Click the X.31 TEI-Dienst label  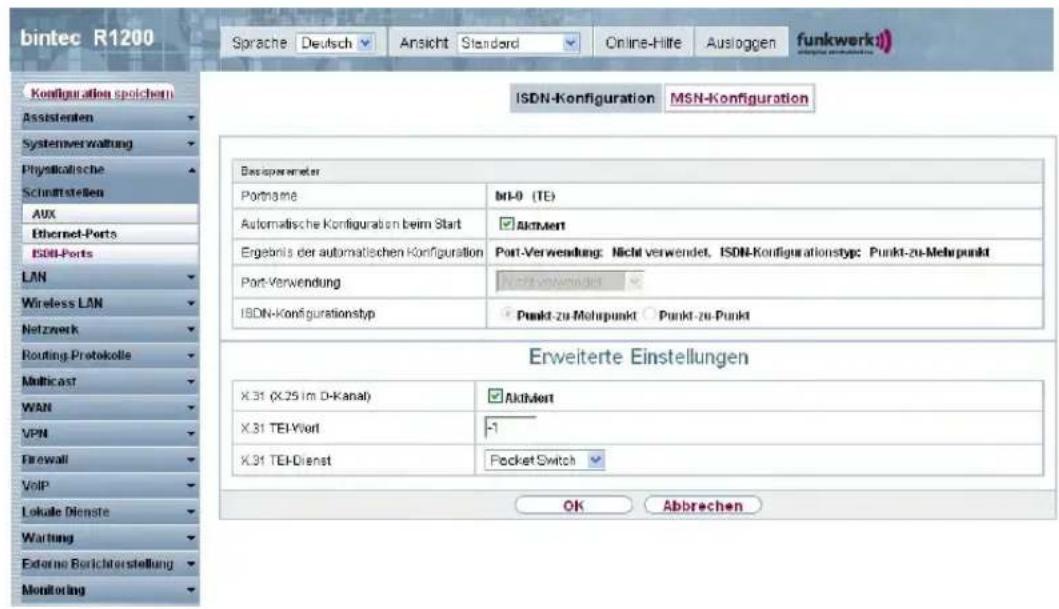(286, 460)
